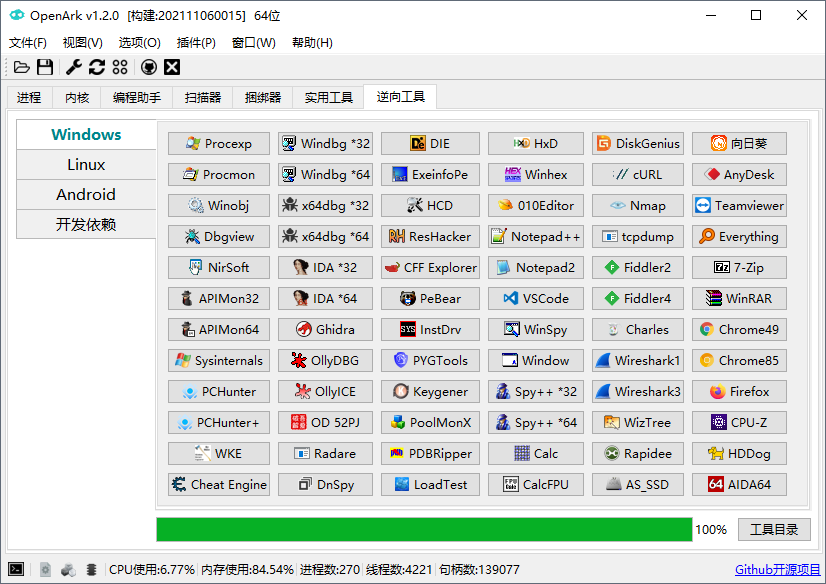Launch PeBear tool
The image size is (826, 584).
coord(430,299)
